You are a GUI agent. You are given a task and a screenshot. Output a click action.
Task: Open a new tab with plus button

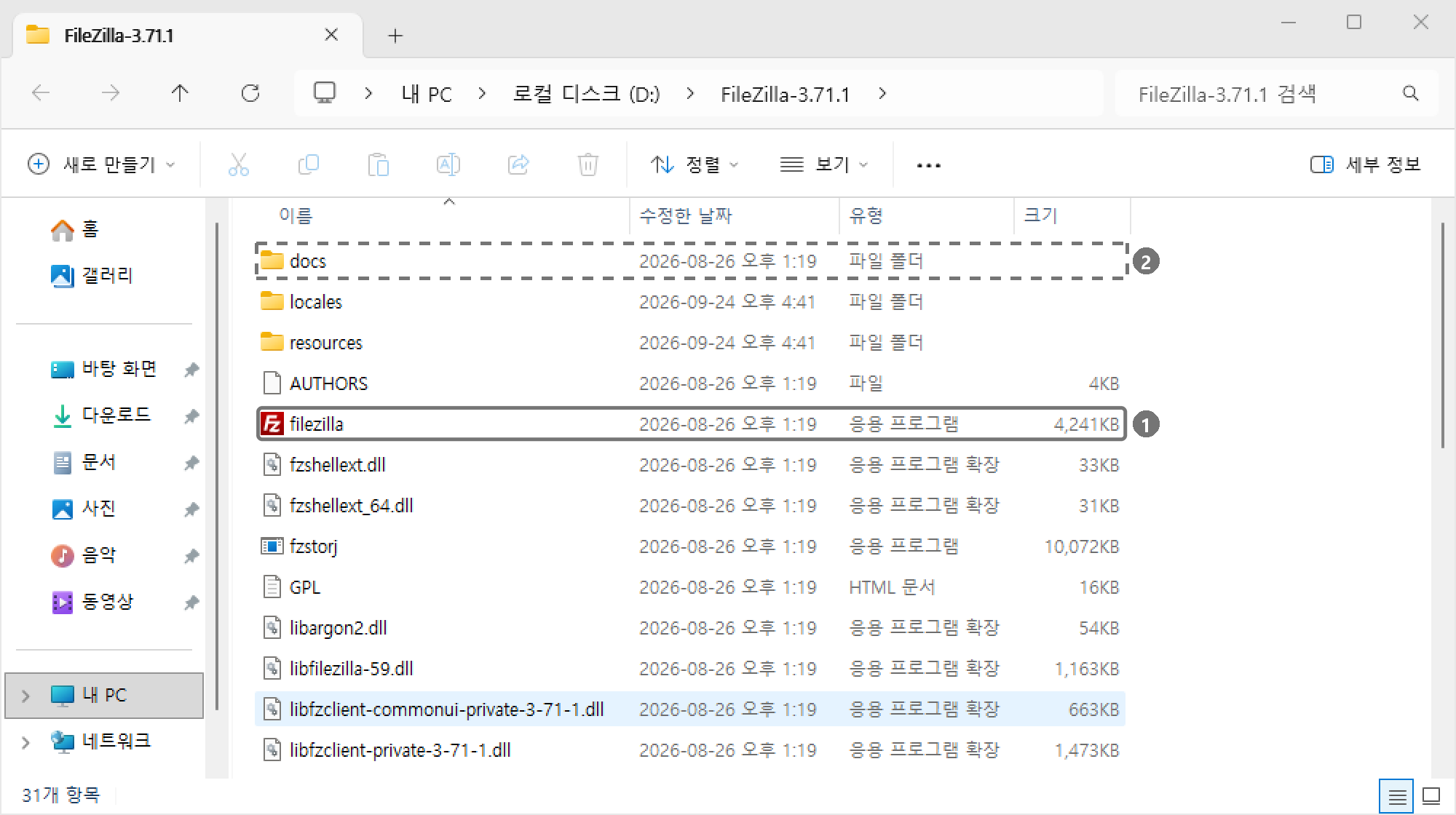395,36
